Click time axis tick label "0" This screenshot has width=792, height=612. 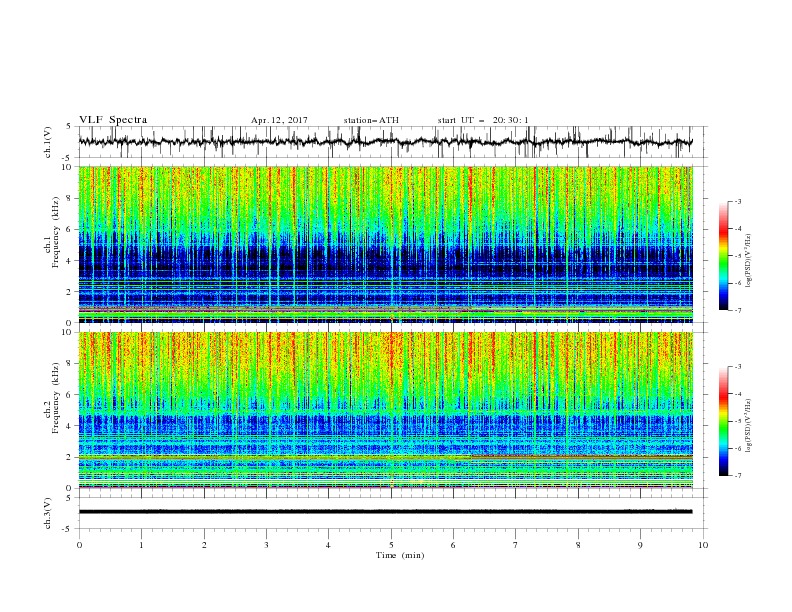(x=79, y=545)
